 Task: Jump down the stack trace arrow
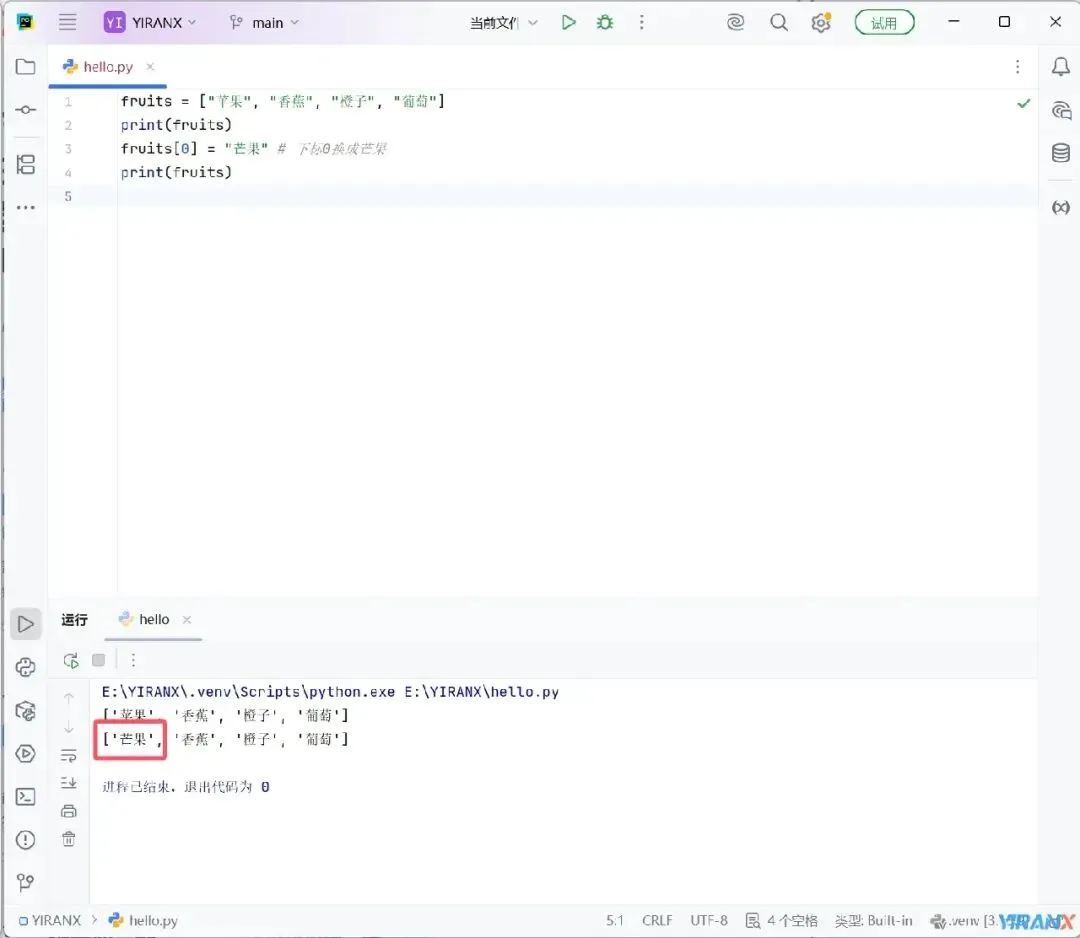pos(69,728)
